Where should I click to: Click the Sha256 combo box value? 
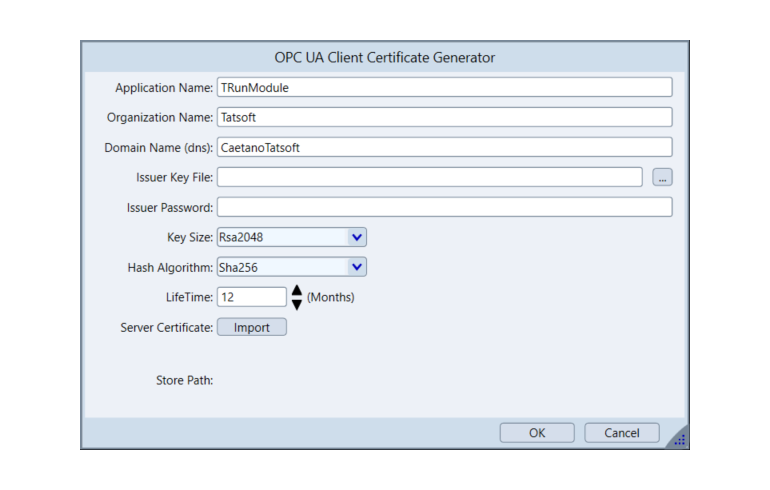coord(280,267)
